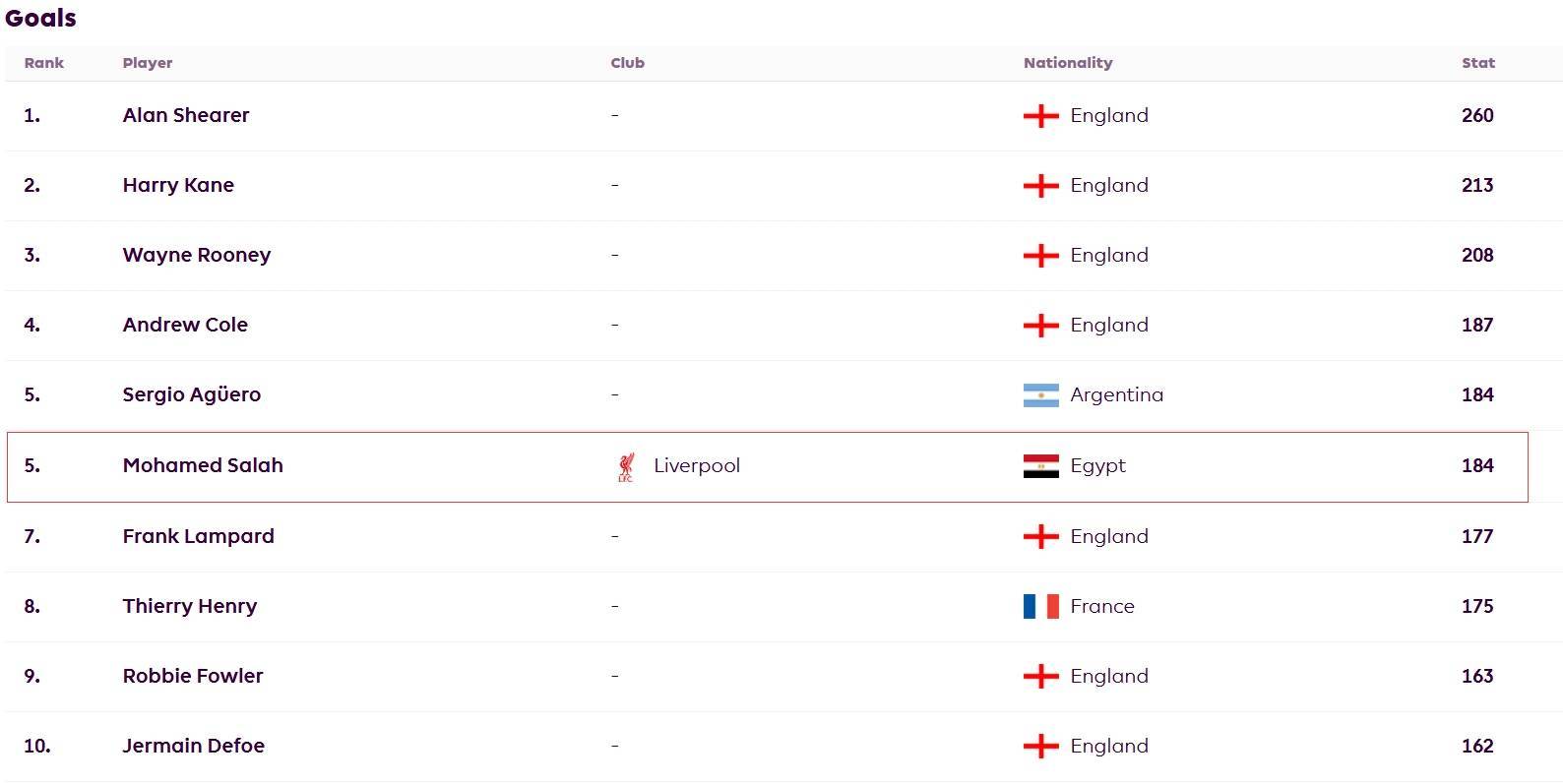The height and width of the screenshot is (784, 1563).
Task: Click the Player column header
Action: point(148,63)
